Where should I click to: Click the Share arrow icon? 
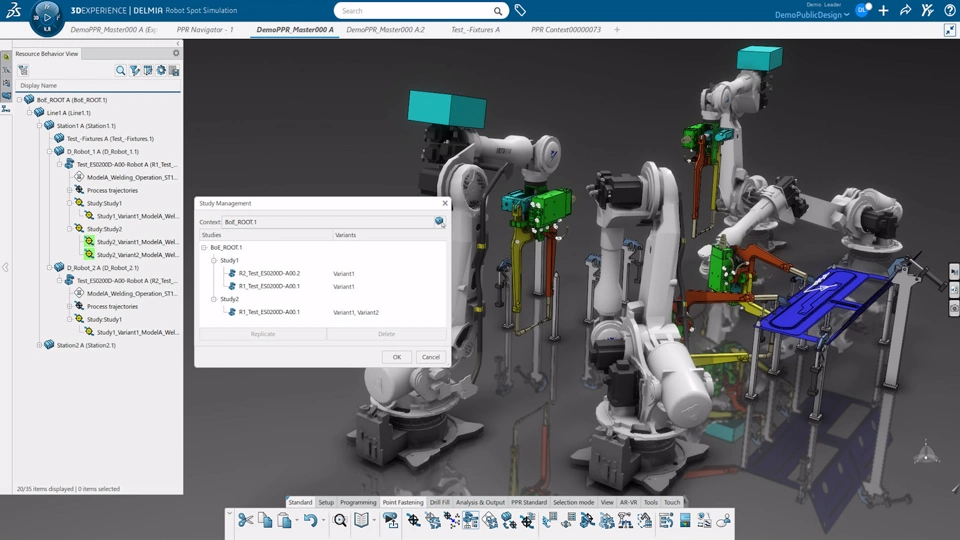pos(905,11)
